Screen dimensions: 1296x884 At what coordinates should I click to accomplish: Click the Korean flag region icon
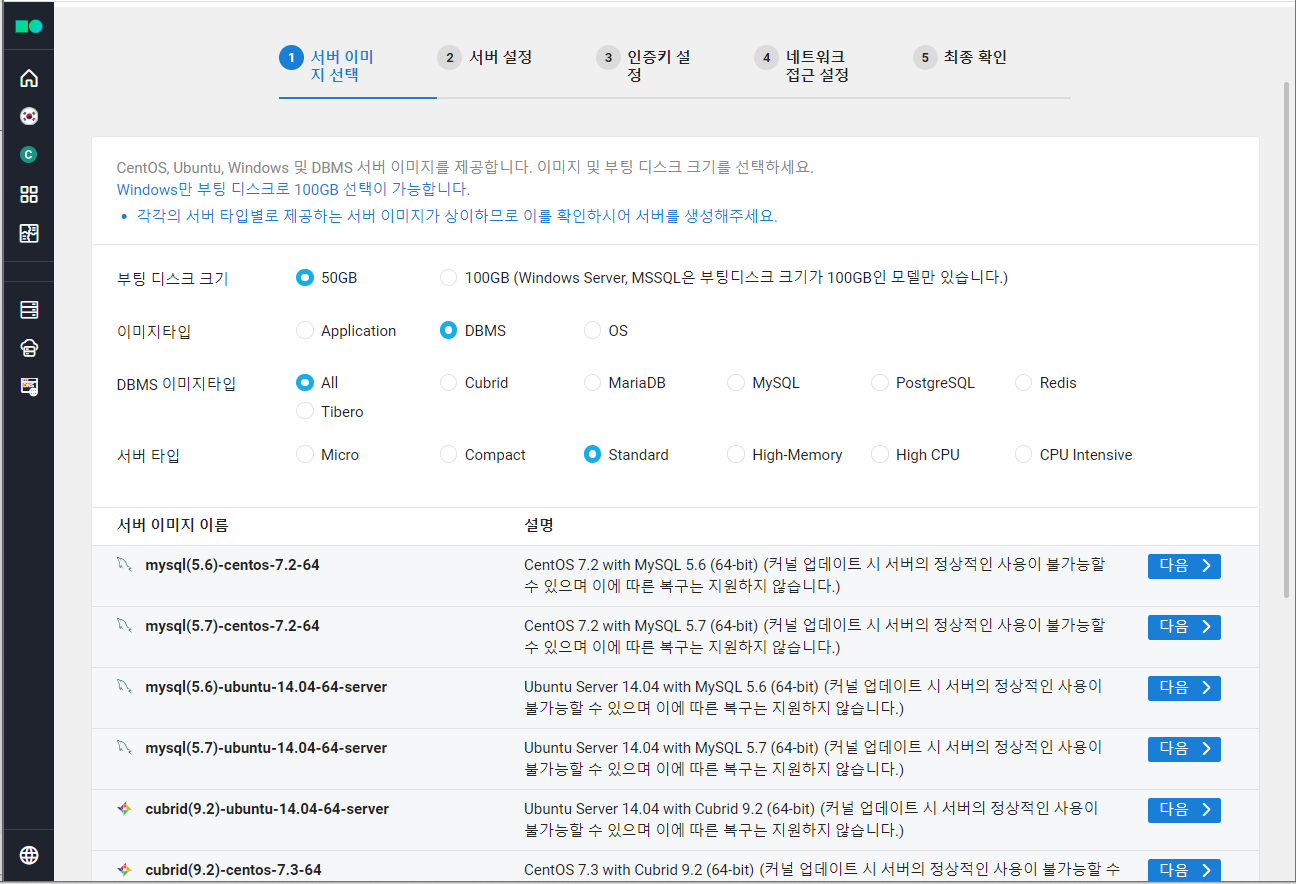[x=29, y=116]
